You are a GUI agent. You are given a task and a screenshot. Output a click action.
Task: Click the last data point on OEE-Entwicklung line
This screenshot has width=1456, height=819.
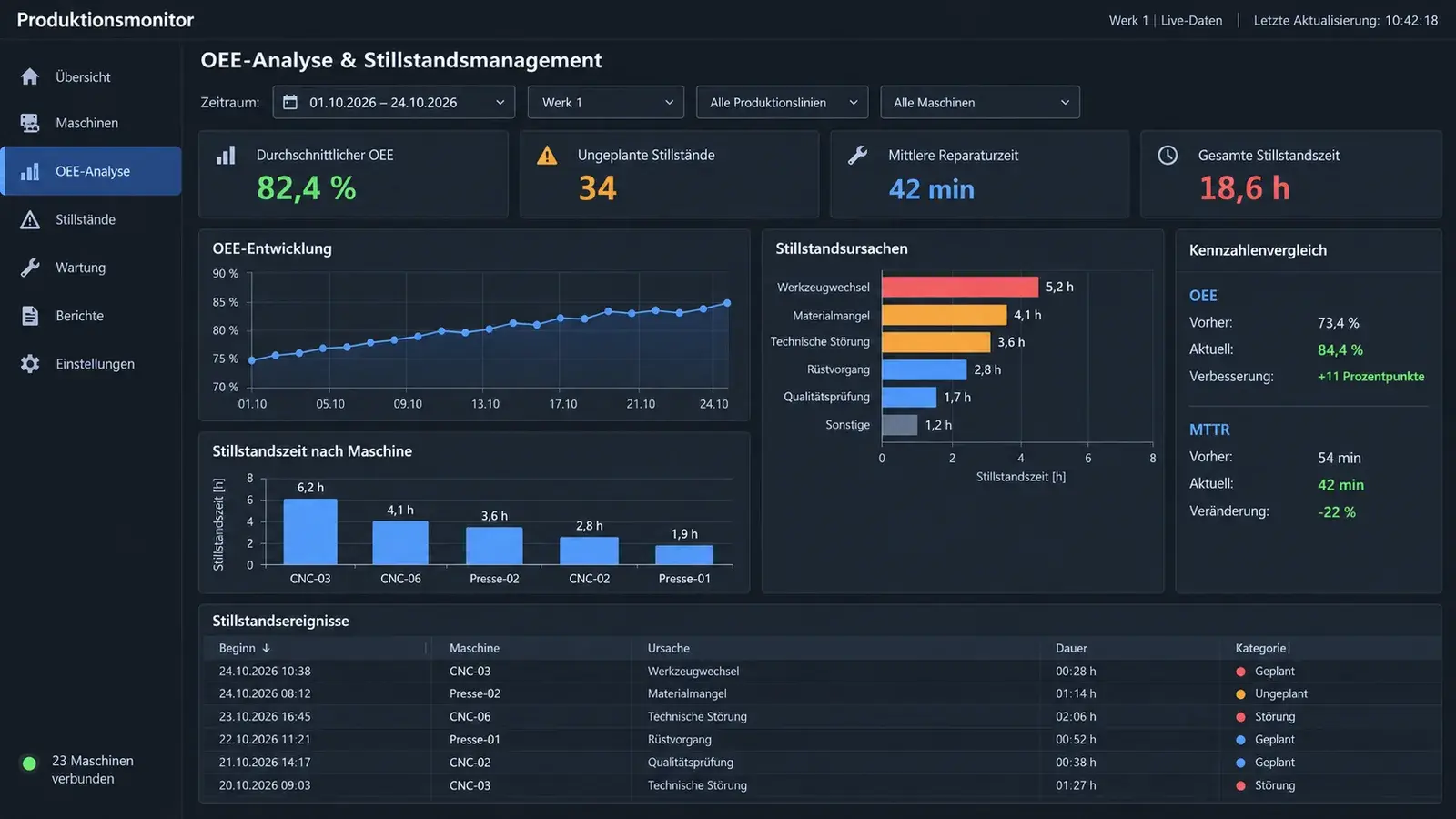tap(726, 303)
